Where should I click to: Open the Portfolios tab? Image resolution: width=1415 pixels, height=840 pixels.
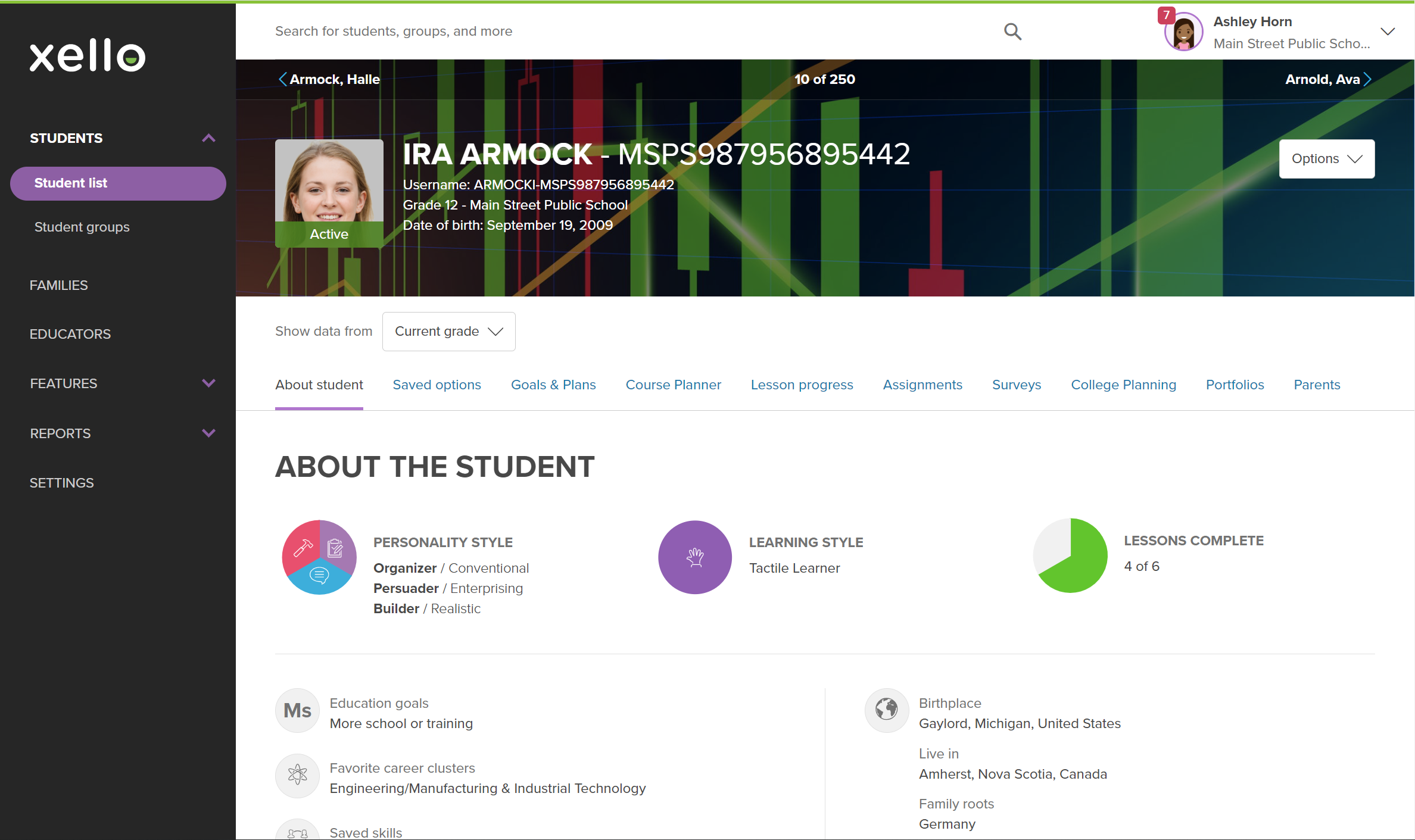[x=1235, y=385]
